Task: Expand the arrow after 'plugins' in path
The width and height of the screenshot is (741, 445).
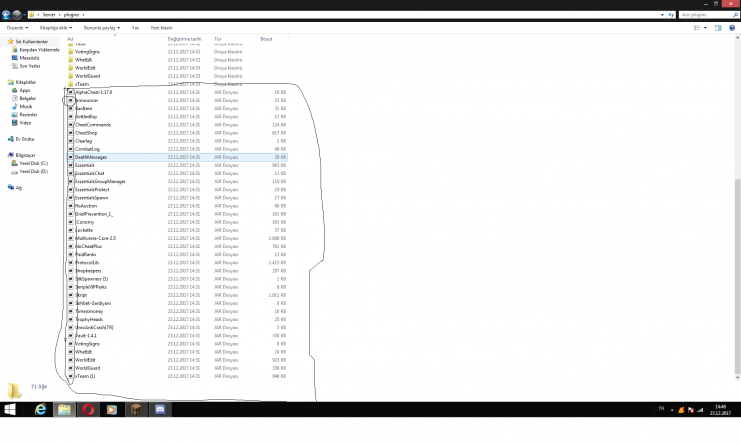Action: click(84, 15)
